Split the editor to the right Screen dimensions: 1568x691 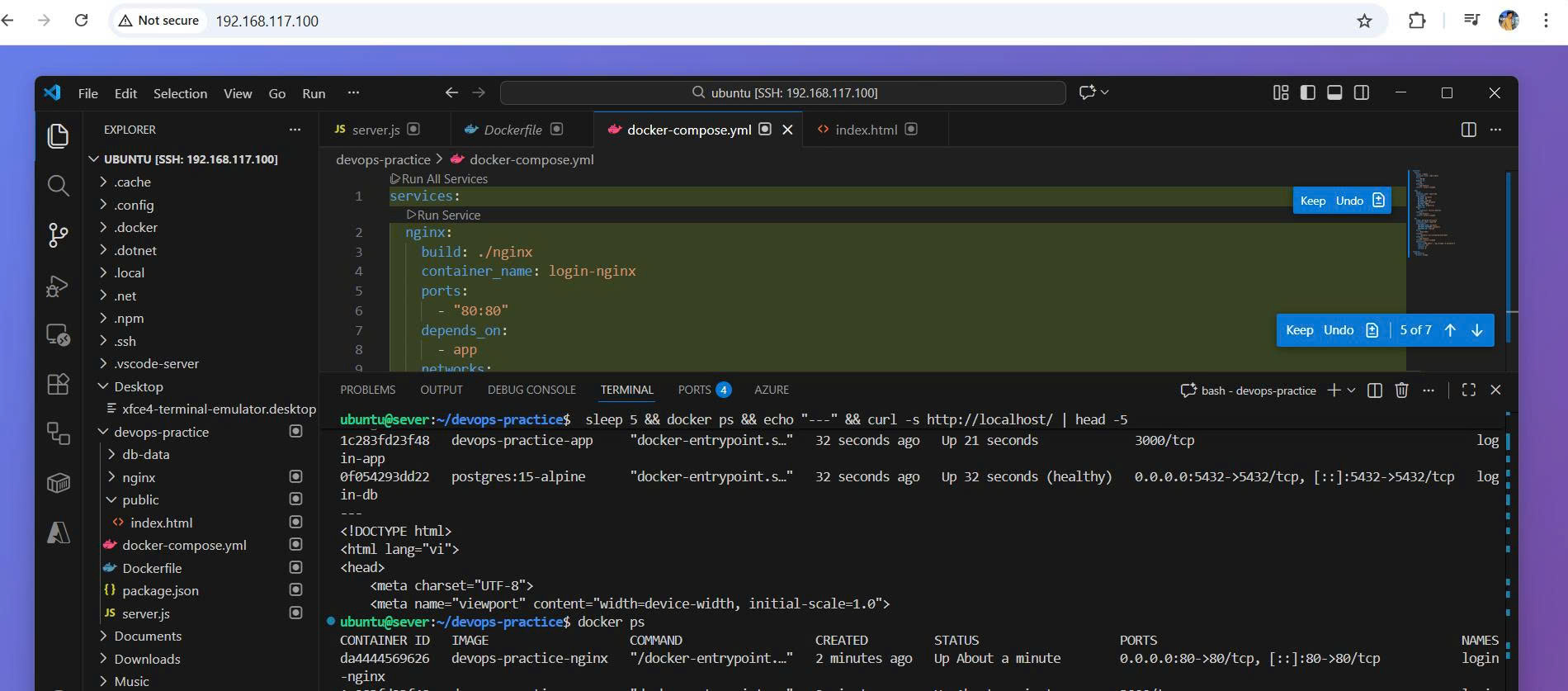click(1468, 130)
